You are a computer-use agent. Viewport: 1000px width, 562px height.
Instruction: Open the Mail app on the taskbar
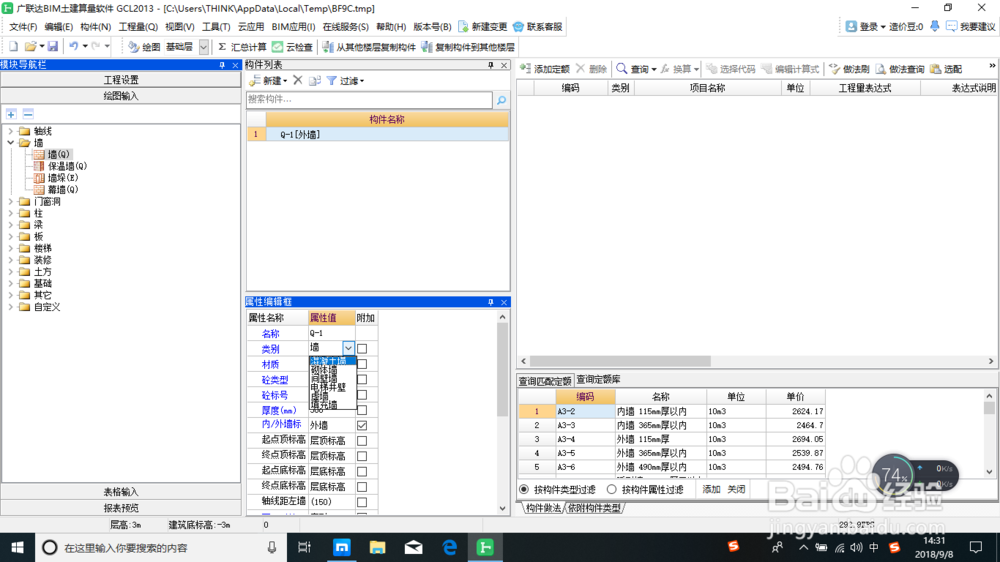point(413,547)
